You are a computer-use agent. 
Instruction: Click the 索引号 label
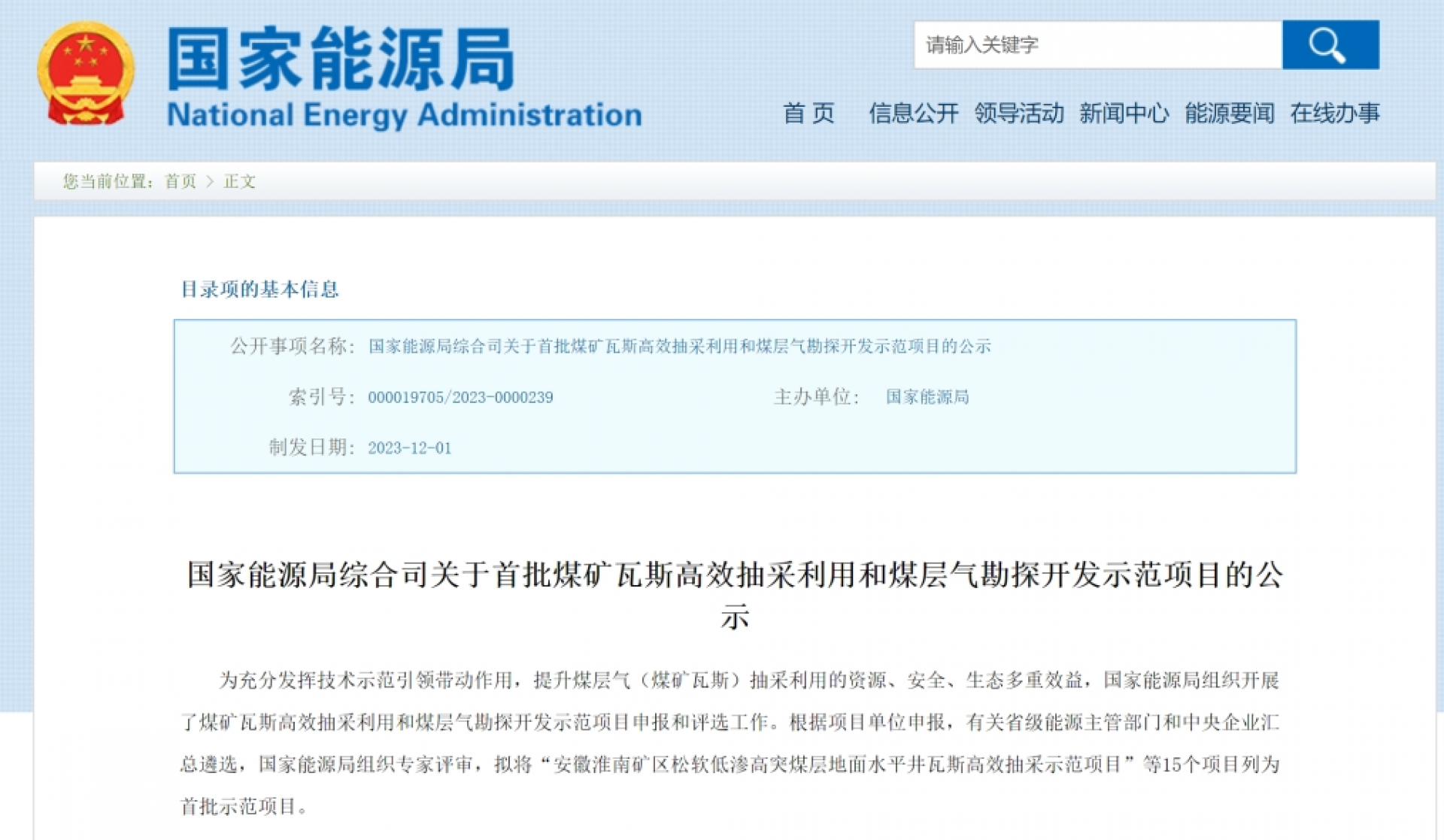click(321, 396)
